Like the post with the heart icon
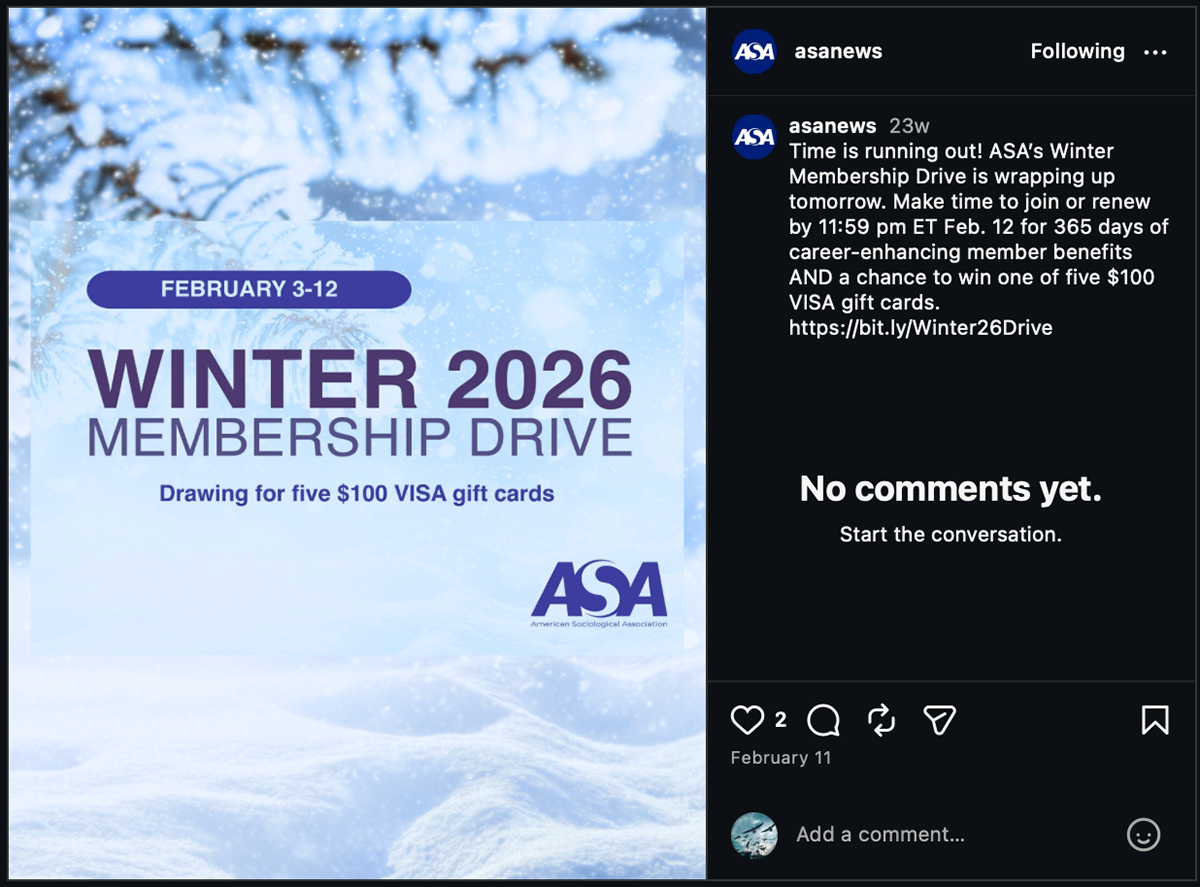 (x=747, y=720)
